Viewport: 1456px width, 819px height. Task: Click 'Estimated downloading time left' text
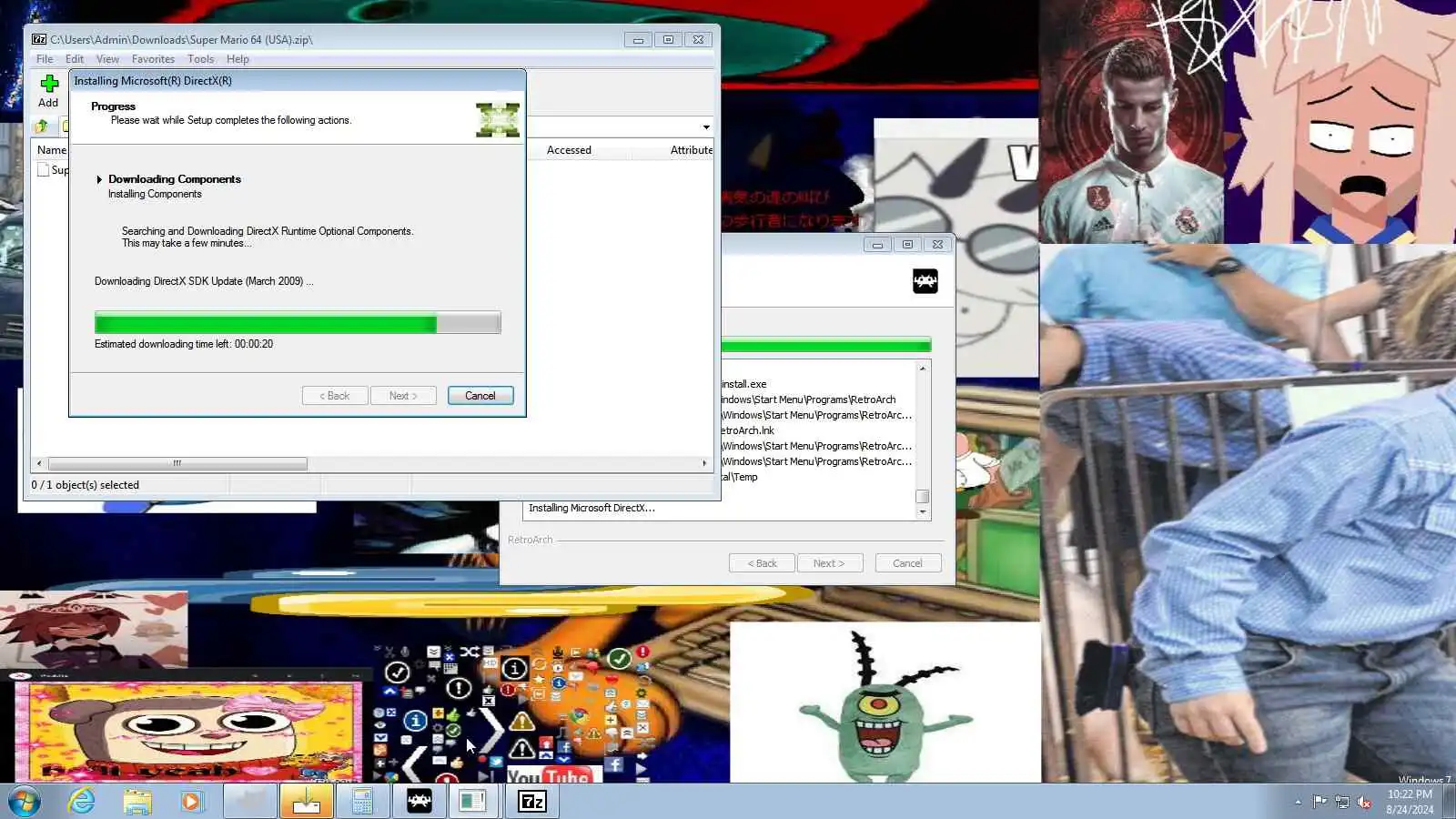tap(184, 344)
